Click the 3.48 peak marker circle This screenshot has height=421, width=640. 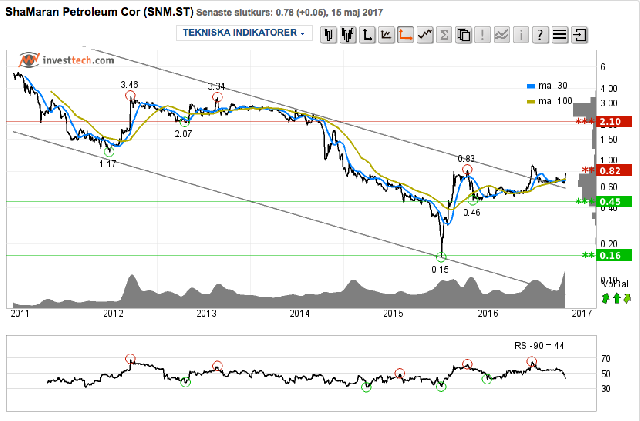130,96
